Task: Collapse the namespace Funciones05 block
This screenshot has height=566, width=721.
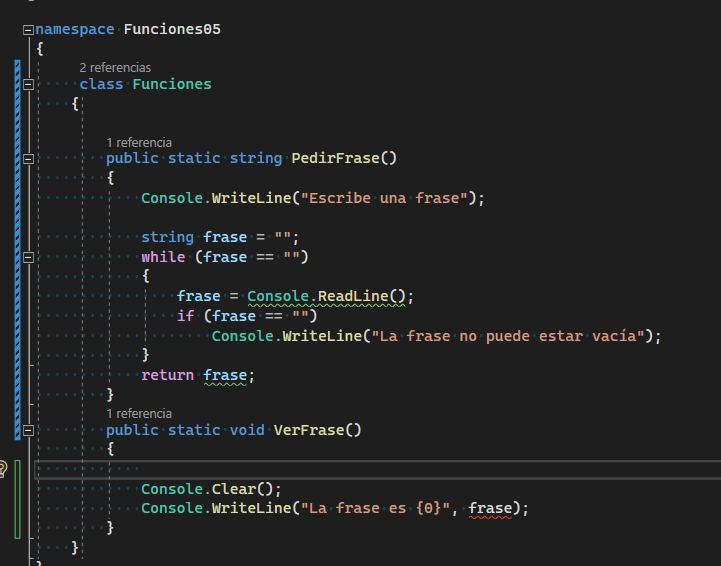Action: tap(28, 30)
